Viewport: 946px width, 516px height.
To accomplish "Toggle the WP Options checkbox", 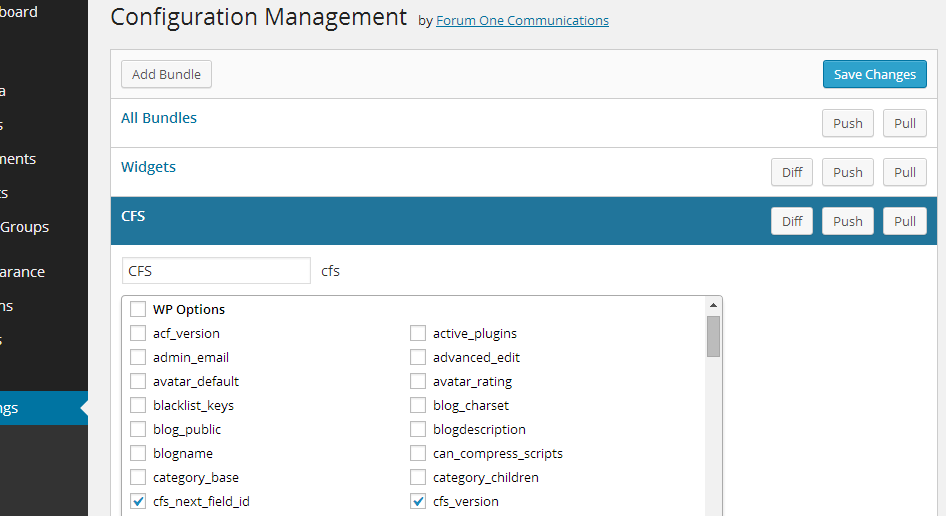I will pos(138,309).
